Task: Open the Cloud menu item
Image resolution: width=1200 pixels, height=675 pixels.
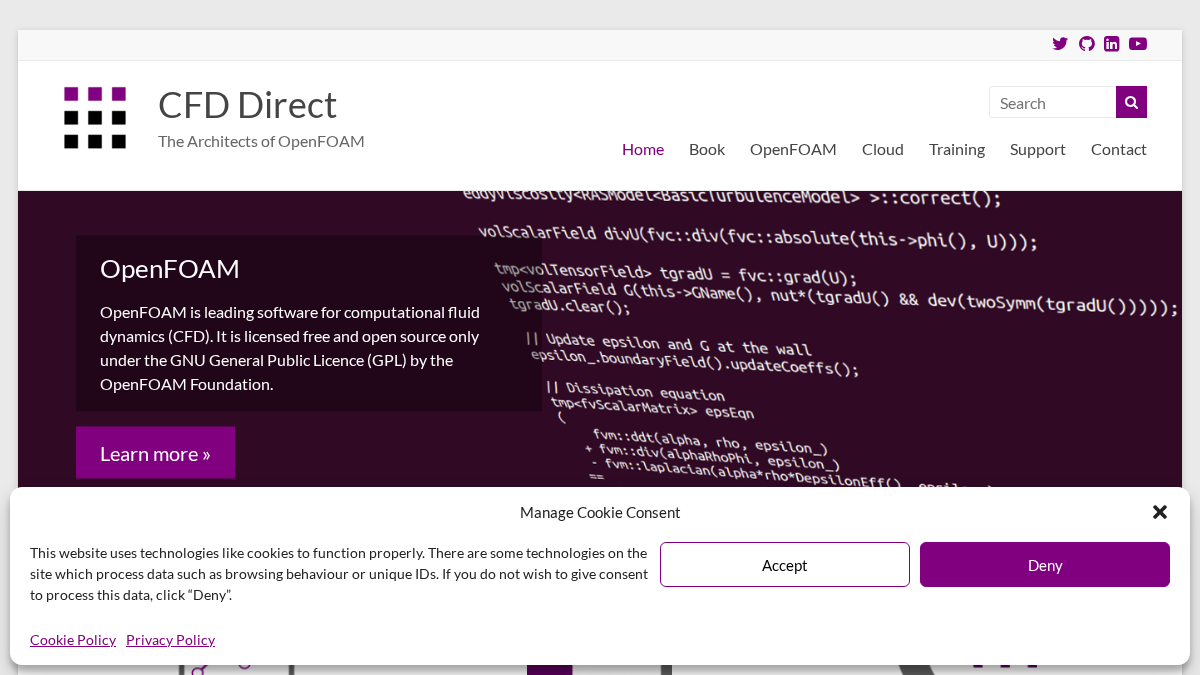Action: tap(883, 149)
